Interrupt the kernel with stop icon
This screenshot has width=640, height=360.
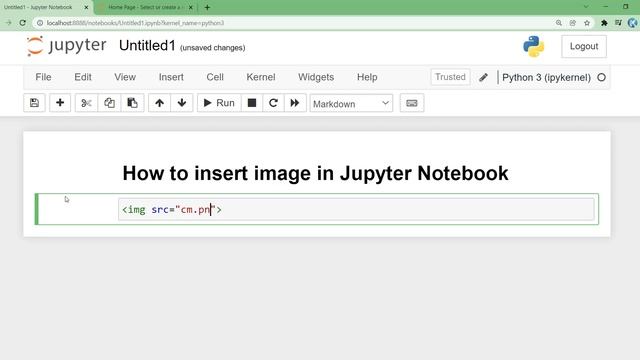252,103
